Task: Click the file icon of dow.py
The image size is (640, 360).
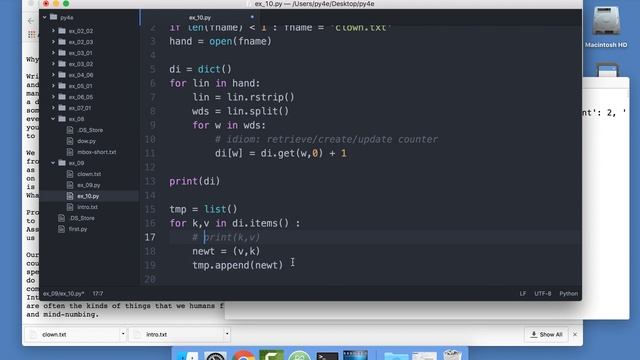Action: (x=70, y=141)
